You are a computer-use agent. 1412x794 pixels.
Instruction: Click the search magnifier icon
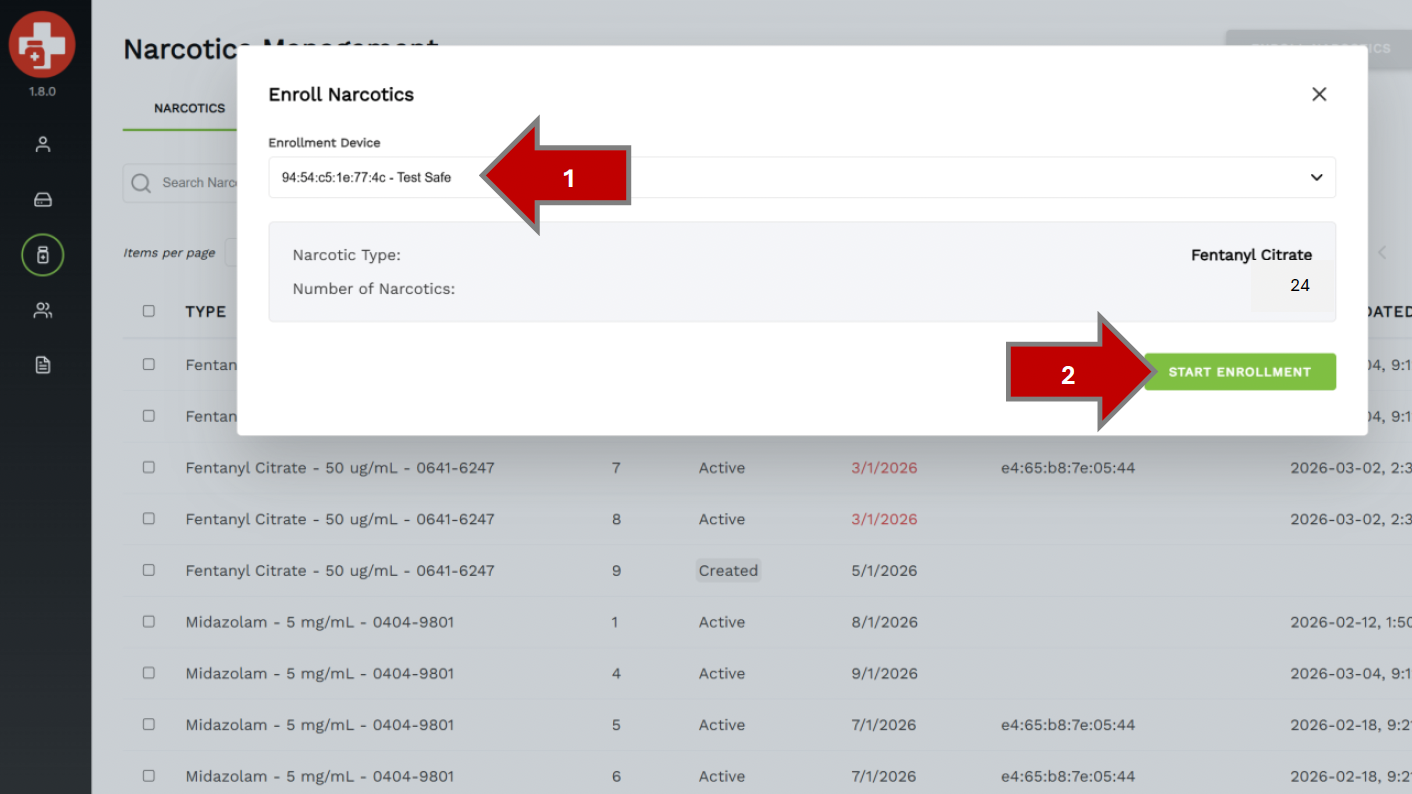pyautogui.click(x=142, y=183)
